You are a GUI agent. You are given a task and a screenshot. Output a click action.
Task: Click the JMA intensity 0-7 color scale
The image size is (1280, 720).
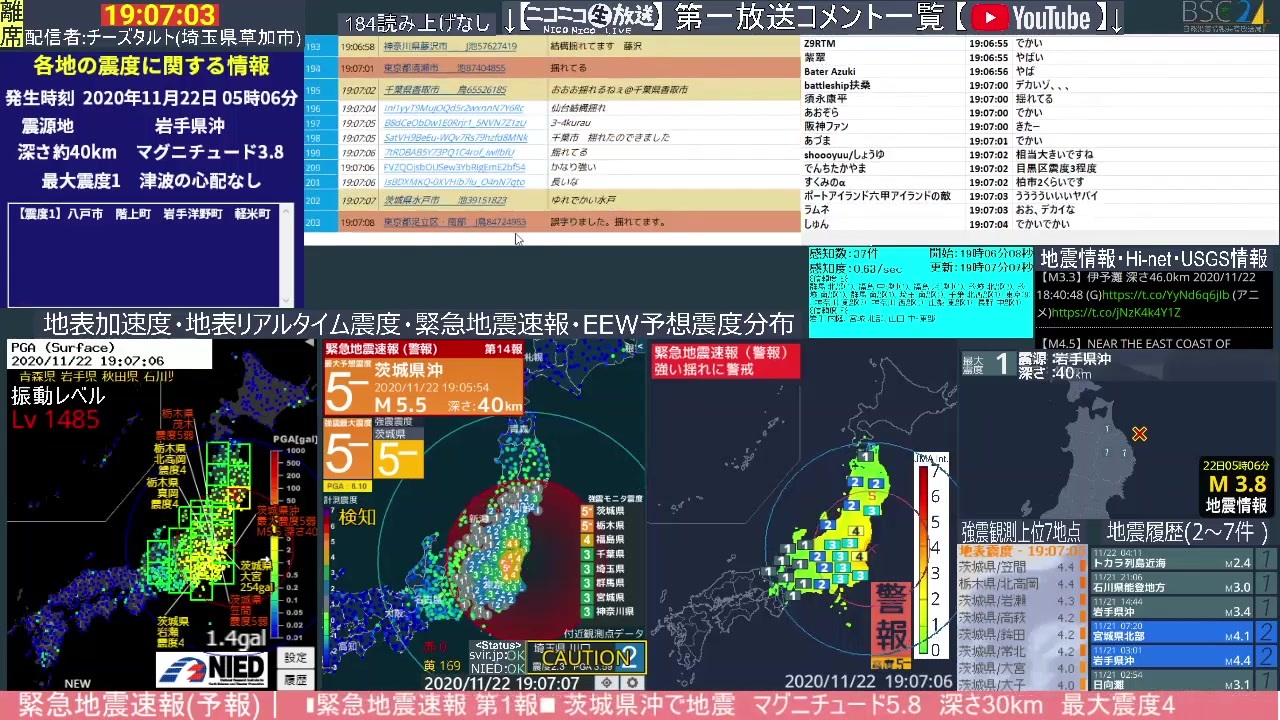(924, 561)
